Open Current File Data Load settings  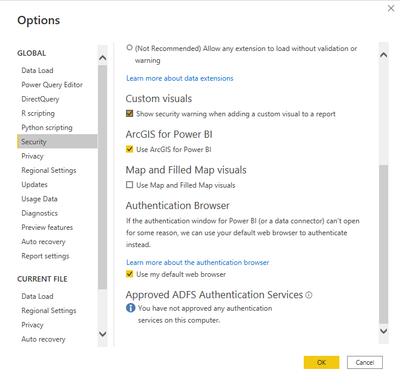pyautogui.click(x=37, y=296)
